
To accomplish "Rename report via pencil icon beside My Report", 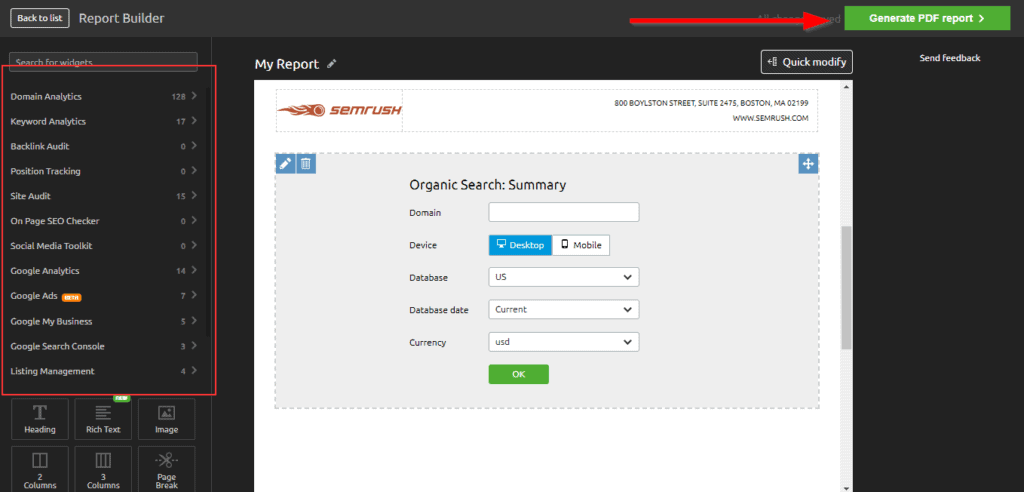I will pyautogui.click(x=332, y=64).
